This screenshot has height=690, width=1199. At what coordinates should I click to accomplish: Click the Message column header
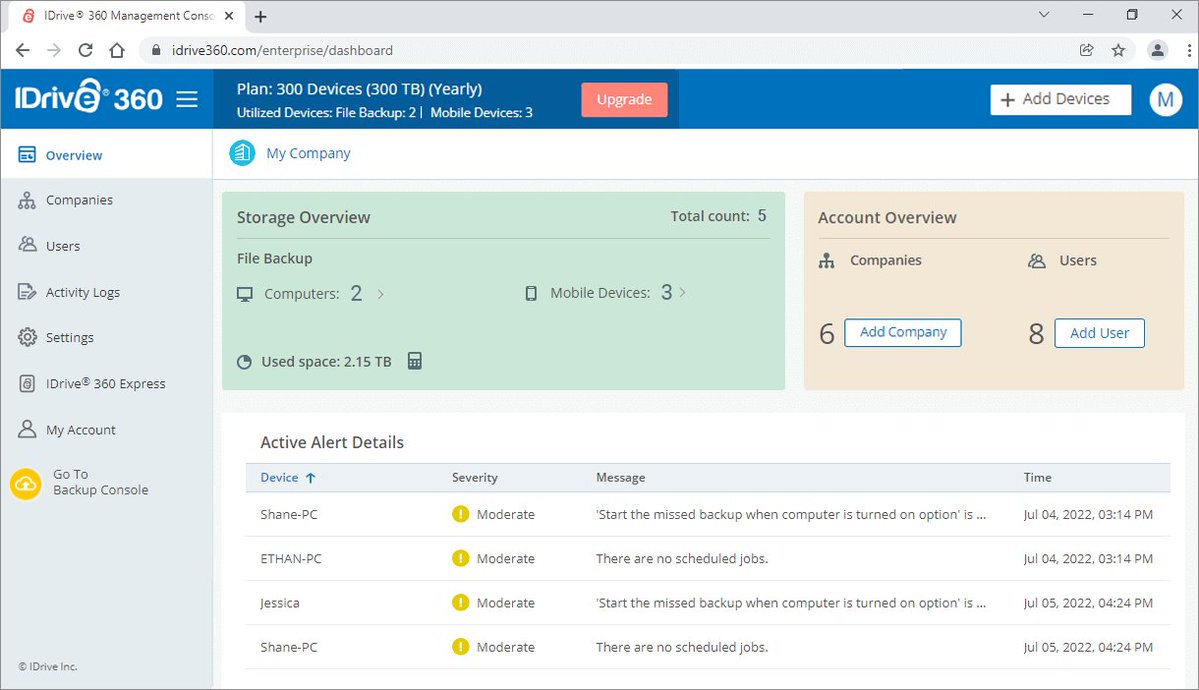pos(620,477)
